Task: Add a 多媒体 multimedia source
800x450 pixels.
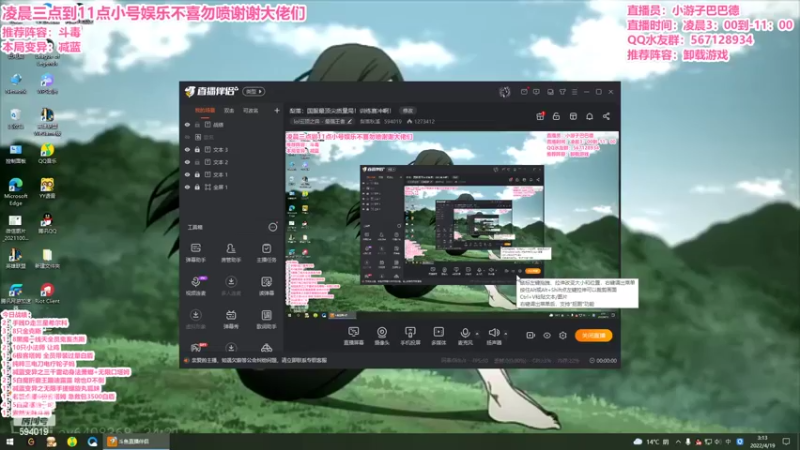Action: click(x=438, y=336)
